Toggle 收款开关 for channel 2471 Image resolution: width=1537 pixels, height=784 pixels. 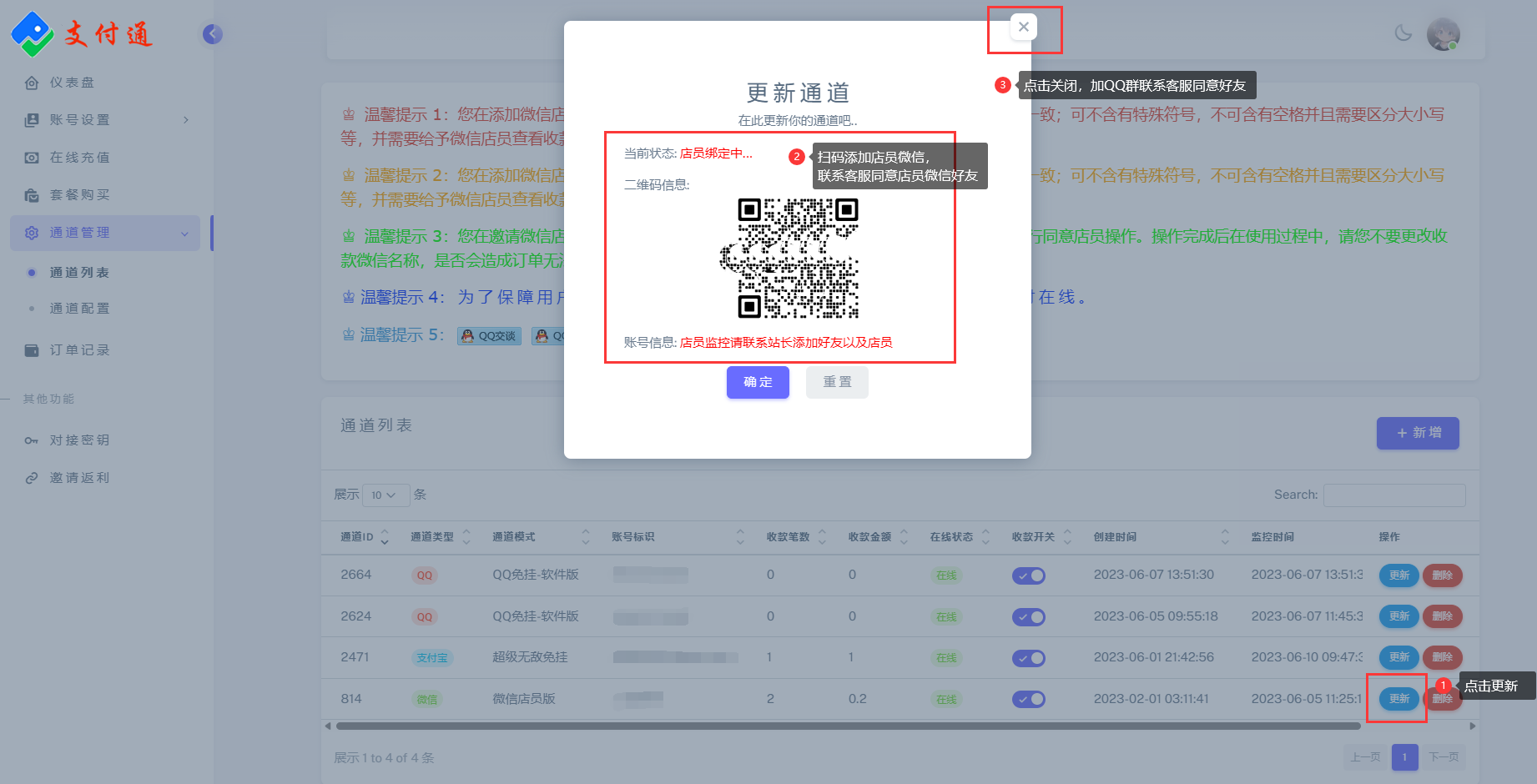[x=1028, y=658]
